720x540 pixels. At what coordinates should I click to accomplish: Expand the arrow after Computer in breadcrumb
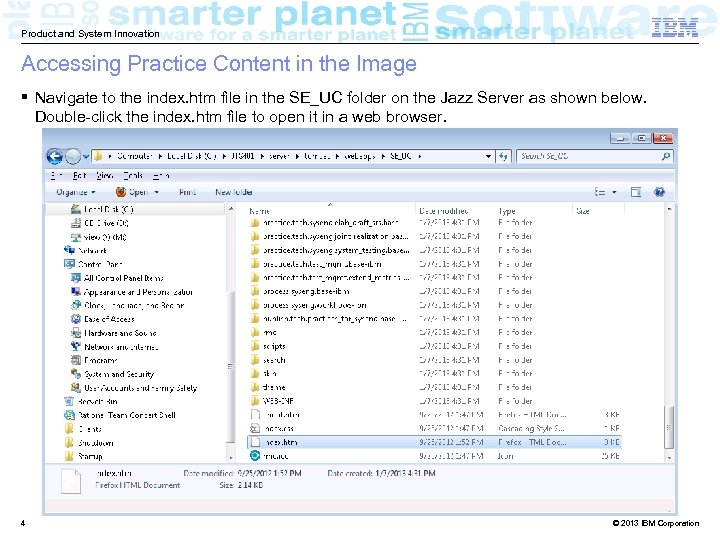[160, 156]
